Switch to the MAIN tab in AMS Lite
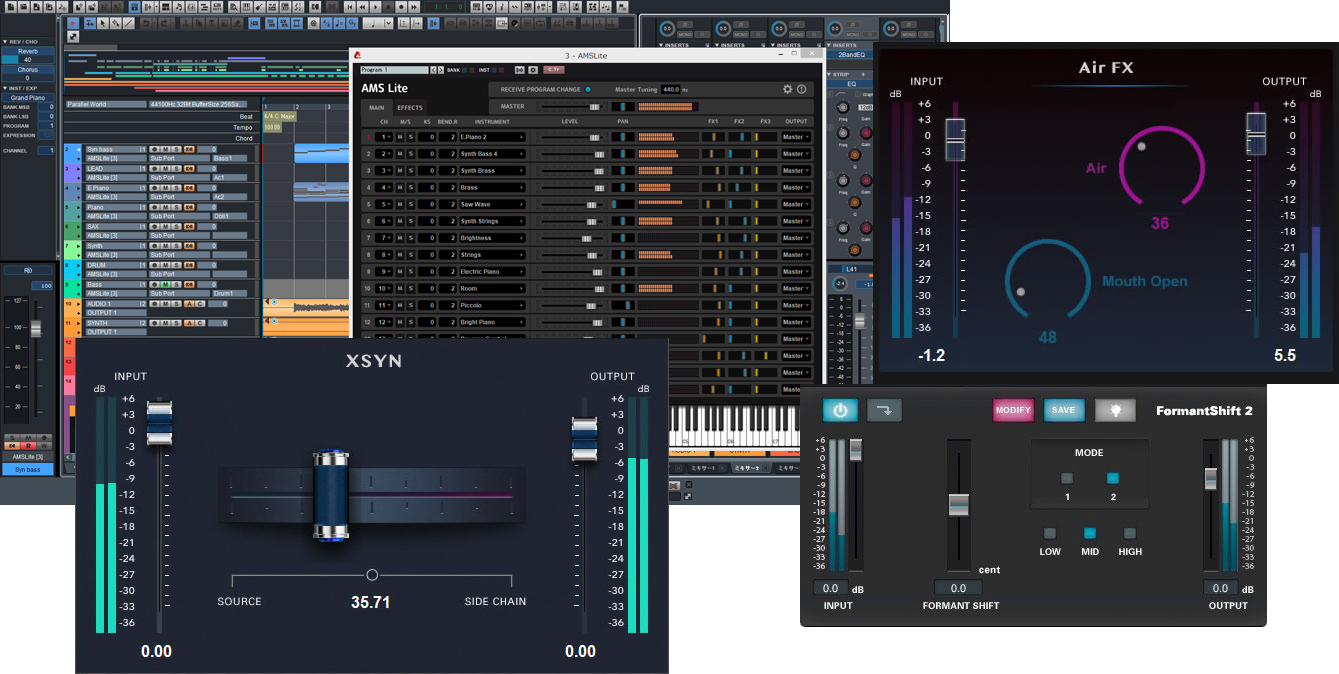Image resolution: width=1339 pixels, height=674 pixels. click(377, 107)
